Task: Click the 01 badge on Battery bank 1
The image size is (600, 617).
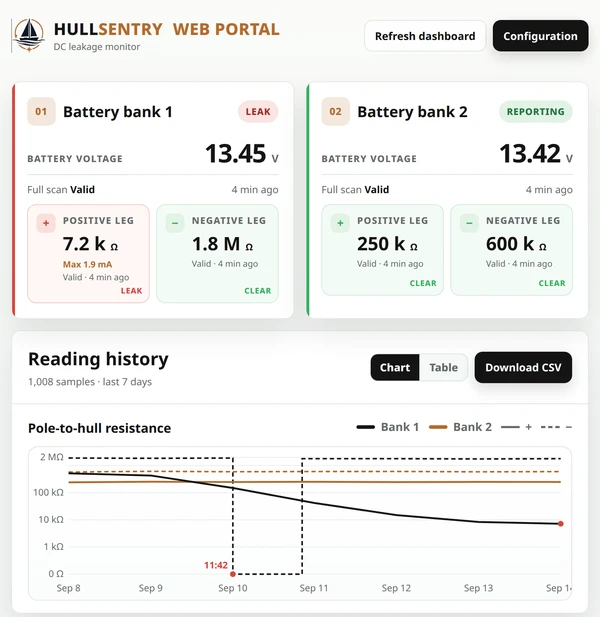Action: coord(41,112)
